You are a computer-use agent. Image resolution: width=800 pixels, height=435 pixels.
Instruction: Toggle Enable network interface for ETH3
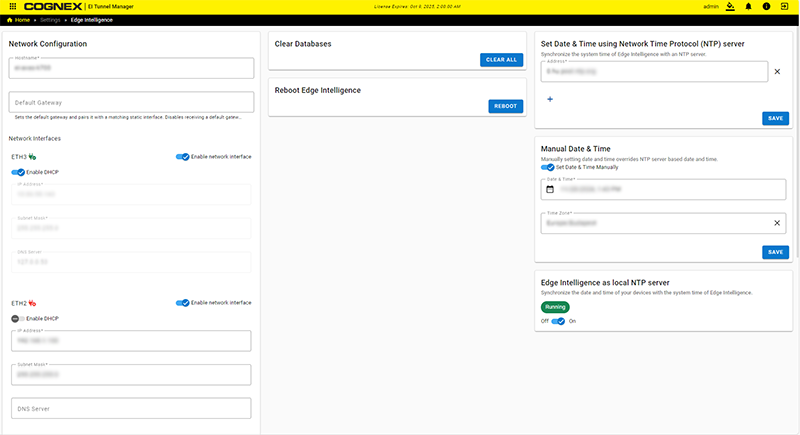182,157
